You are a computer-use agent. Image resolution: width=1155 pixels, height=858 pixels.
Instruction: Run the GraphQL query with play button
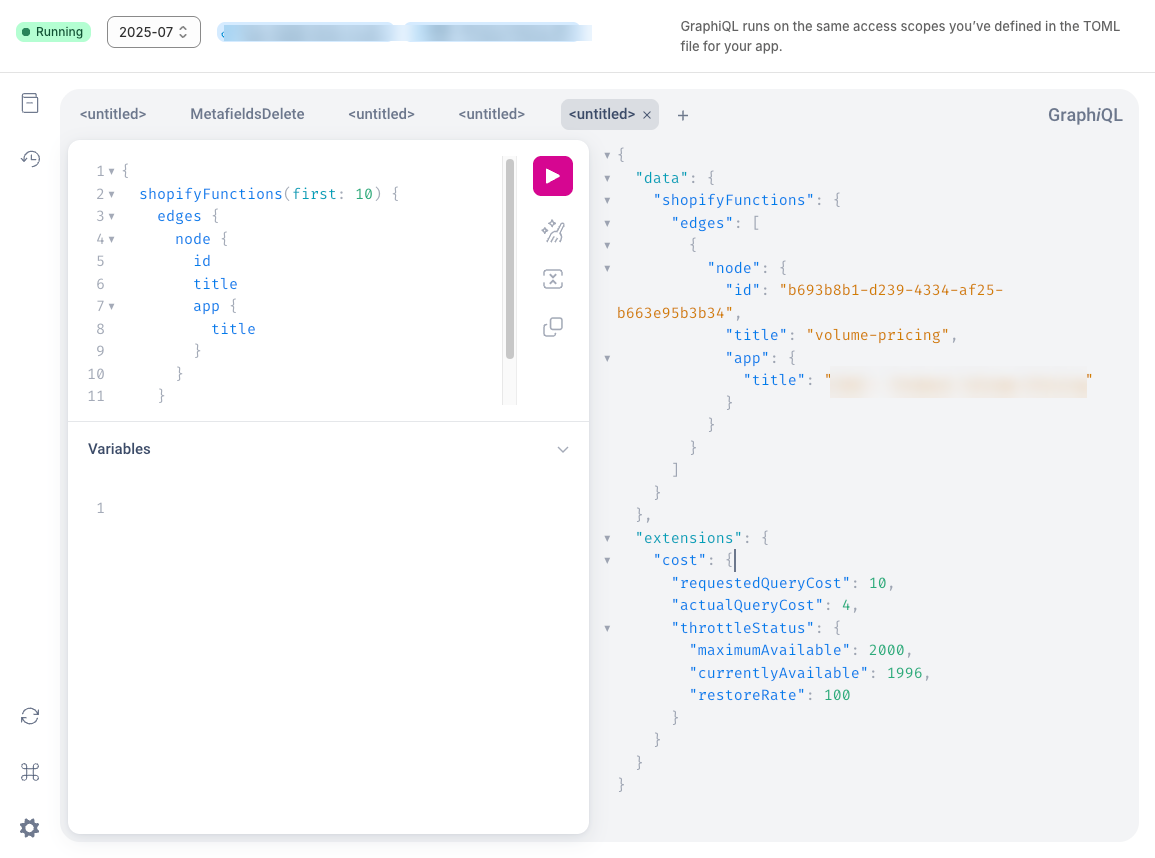(x=552, y=176)
